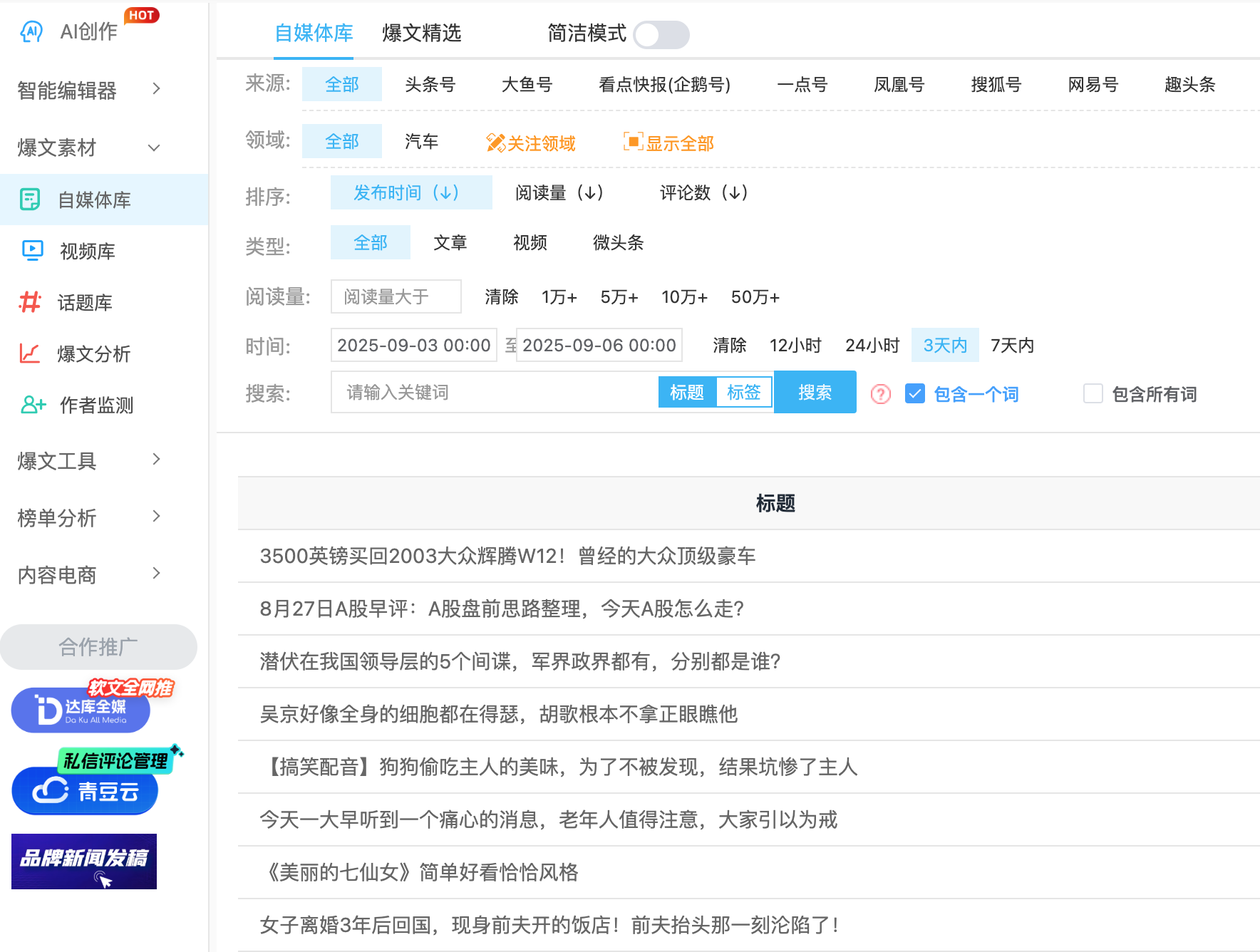Select the 7天内 time range
Screen dimensions: 1260x952
(1012, 345)
